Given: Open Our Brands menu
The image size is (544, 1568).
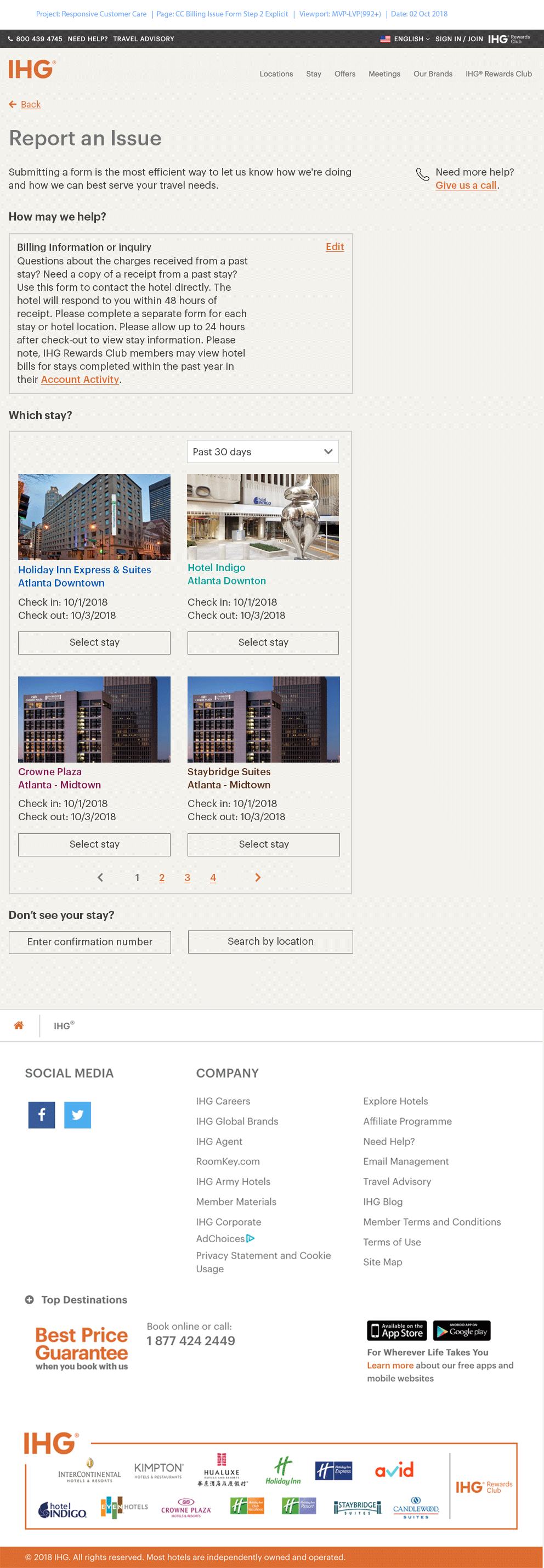Looking at the screenshot, I should pos(433,74).
